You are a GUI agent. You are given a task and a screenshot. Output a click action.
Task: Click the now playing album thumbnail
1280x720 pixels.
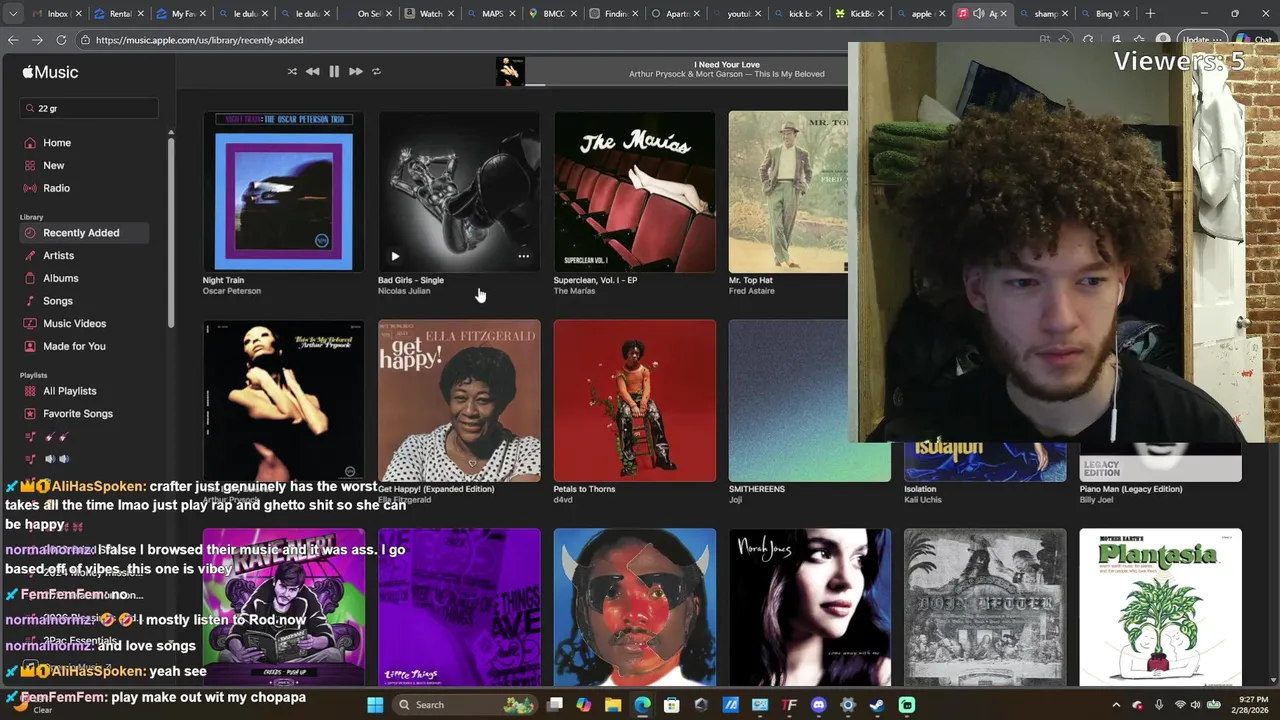tap(510, 72)
